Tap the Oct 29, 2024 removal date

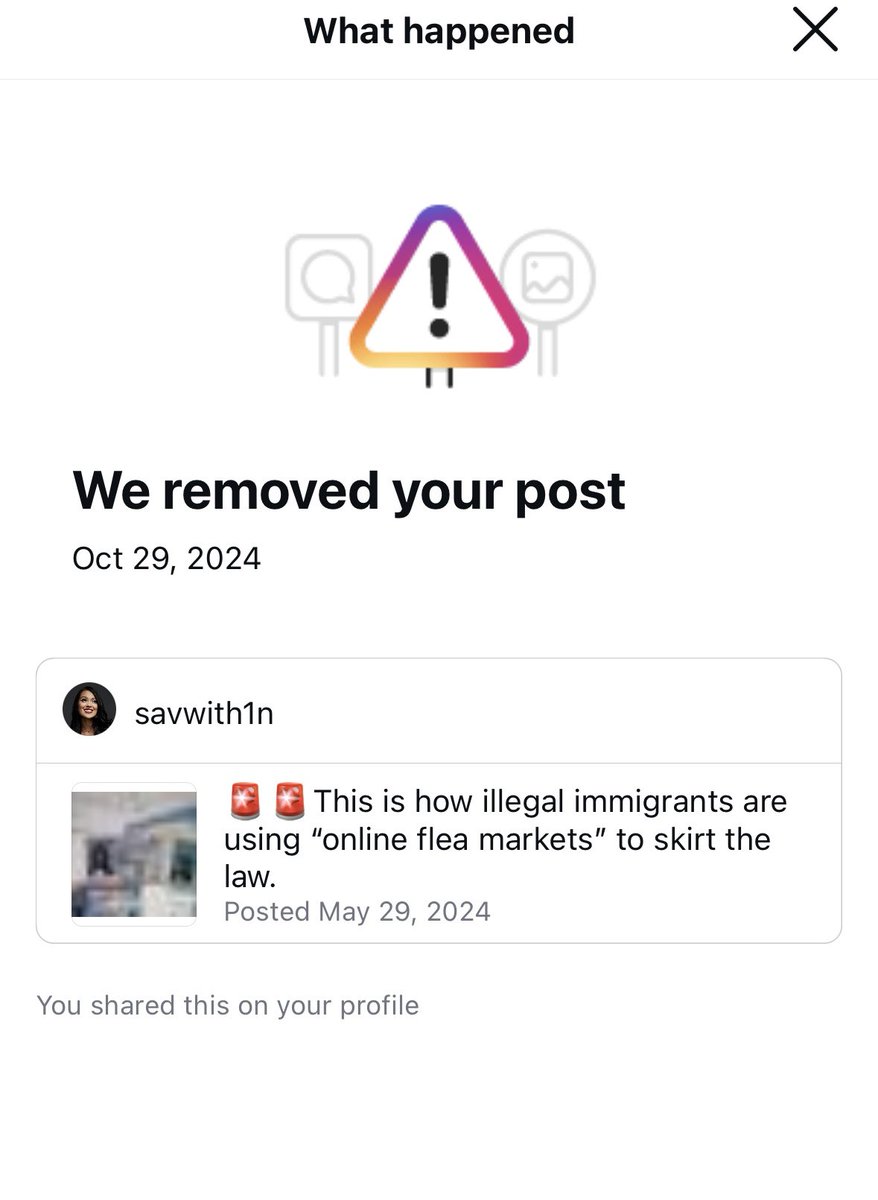(x=166, y=558)
